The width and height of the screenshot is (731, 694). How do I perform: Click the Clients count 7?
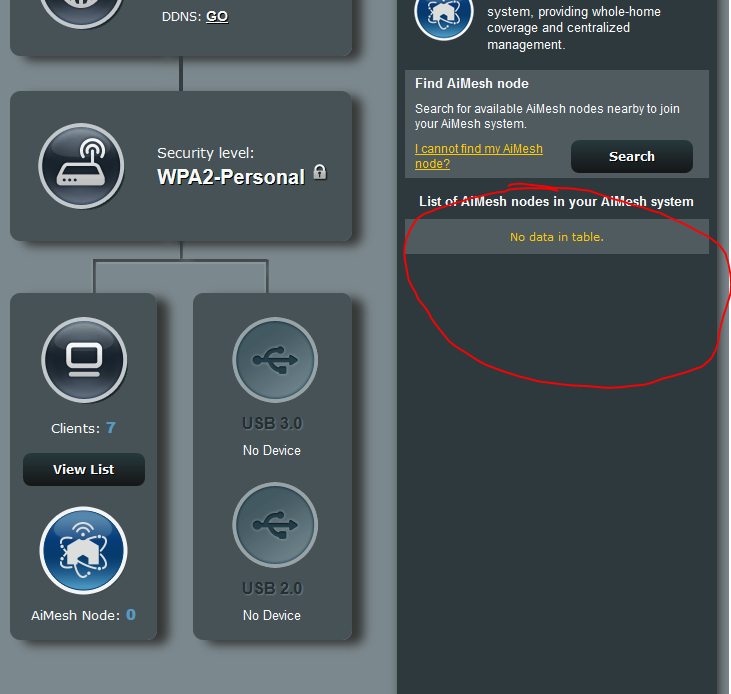(110, 428)
